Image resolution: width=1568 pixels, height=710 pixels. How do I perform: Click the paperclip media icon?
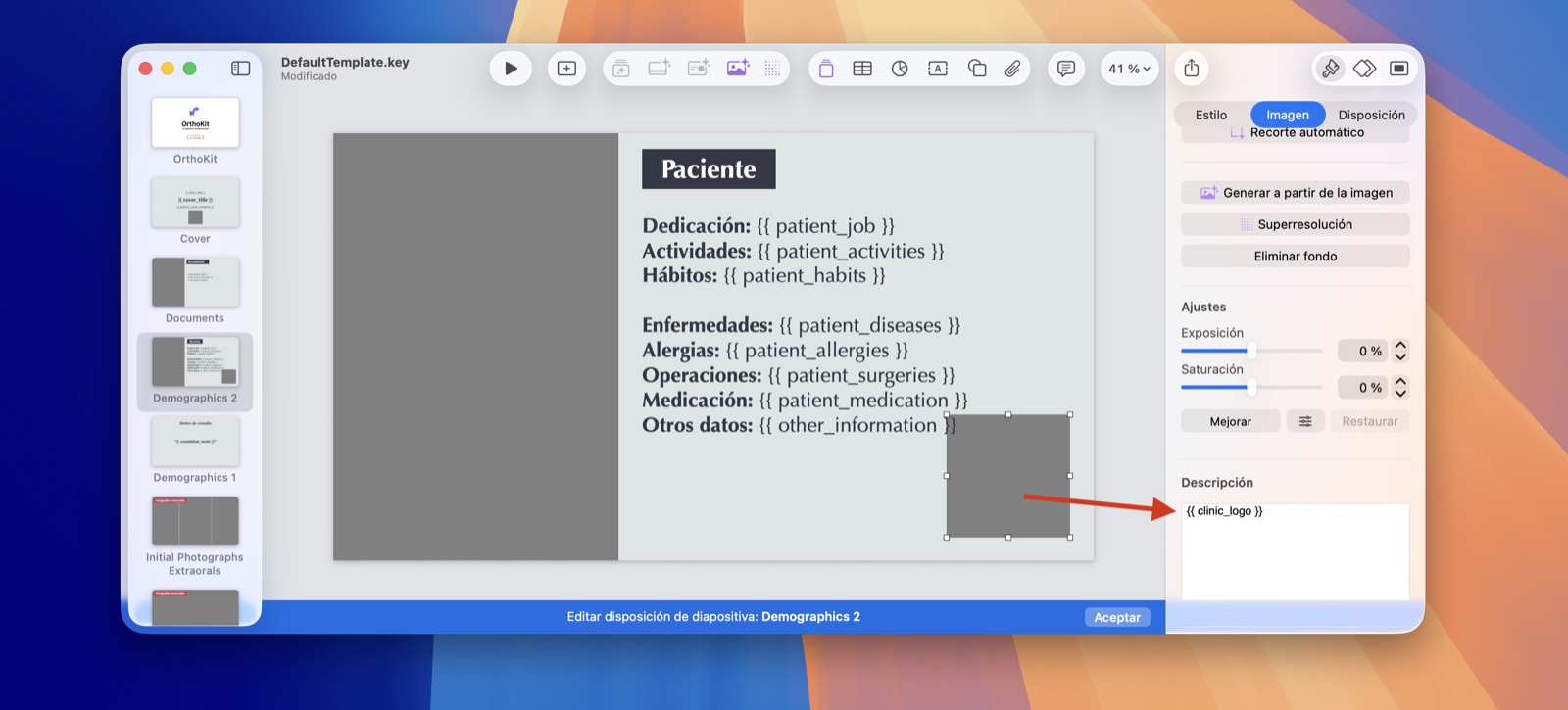1012,69
